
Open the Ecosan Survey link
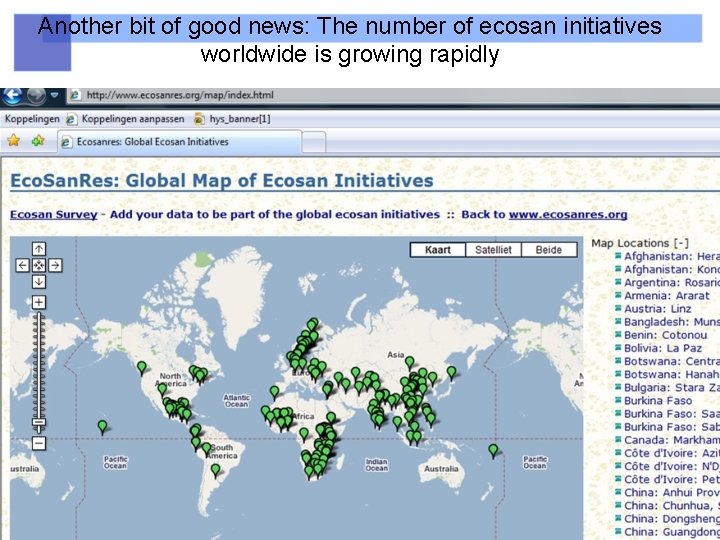54,214
